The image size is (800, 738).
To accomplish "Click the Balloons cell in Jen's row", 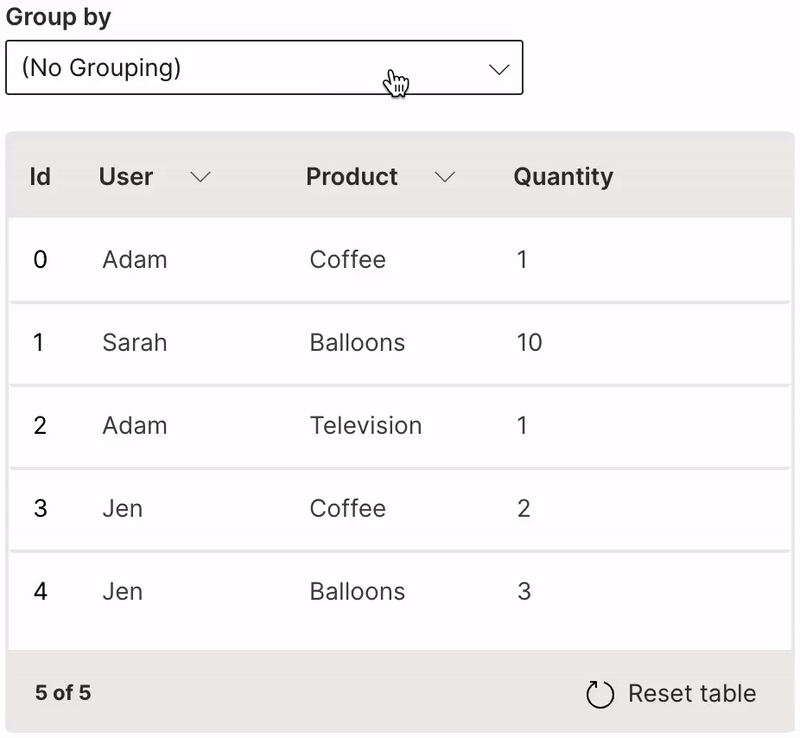I will click(357, 591).
